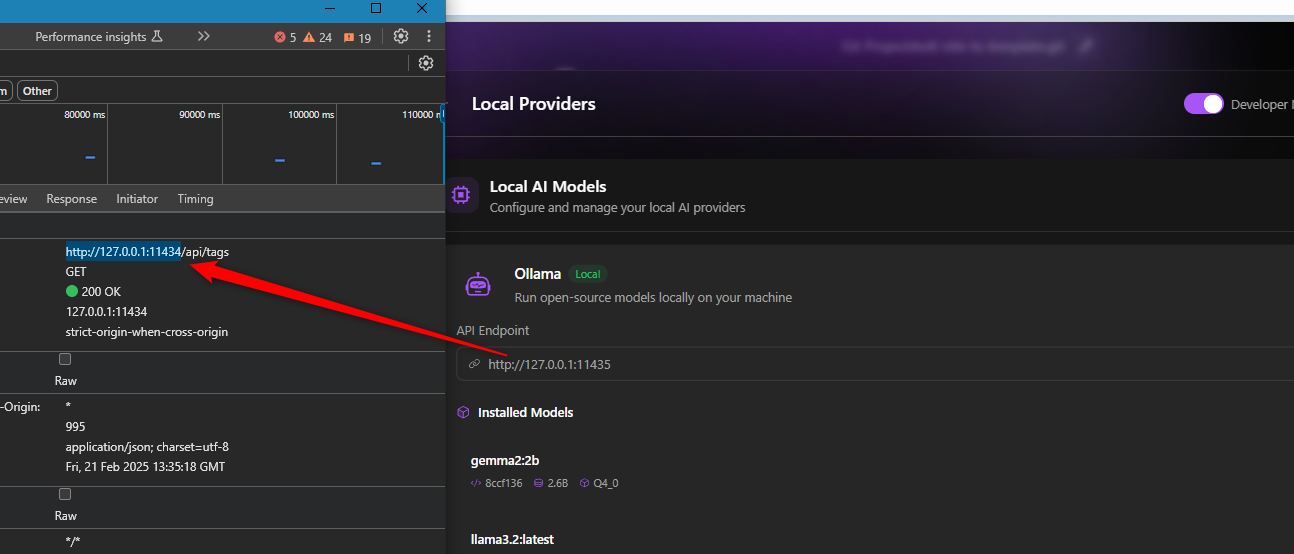This screenshot has width=1294, height=554.
Task: Open the issues counter showing 19
Action: (x=357, y=37)
